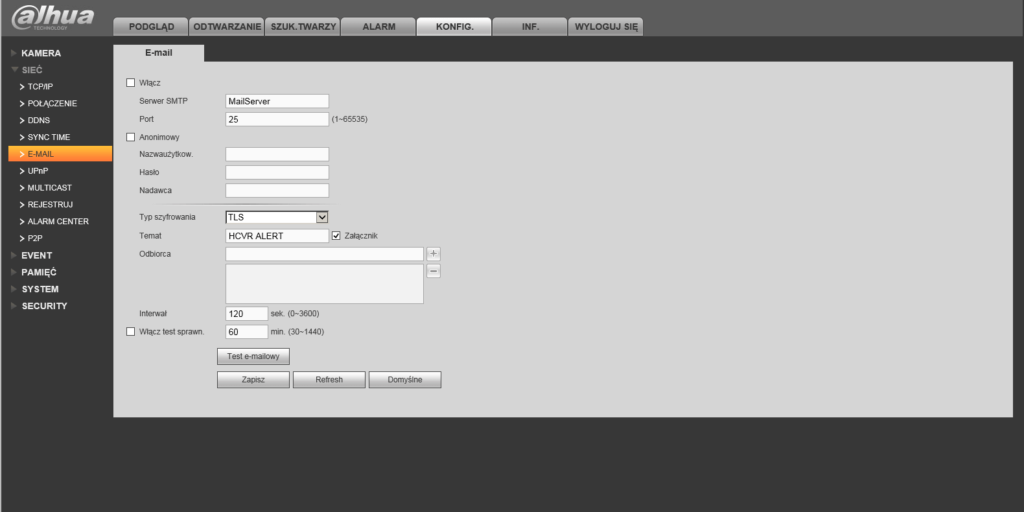Viewport: 1024px width, 512px height.
Task: Save settings with the Zapisz button
Action: point(253,380)
